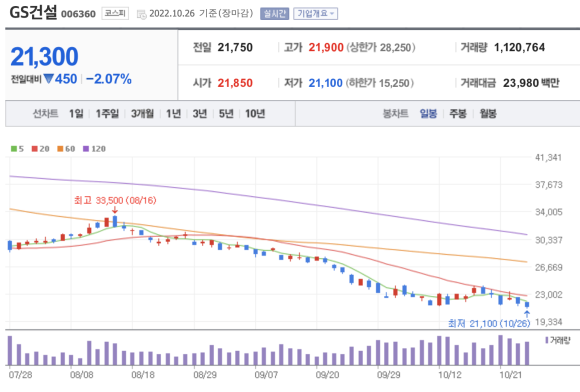Click the red 20-day moving average legend
The image size is (580, 392).
tap(40, 149)
